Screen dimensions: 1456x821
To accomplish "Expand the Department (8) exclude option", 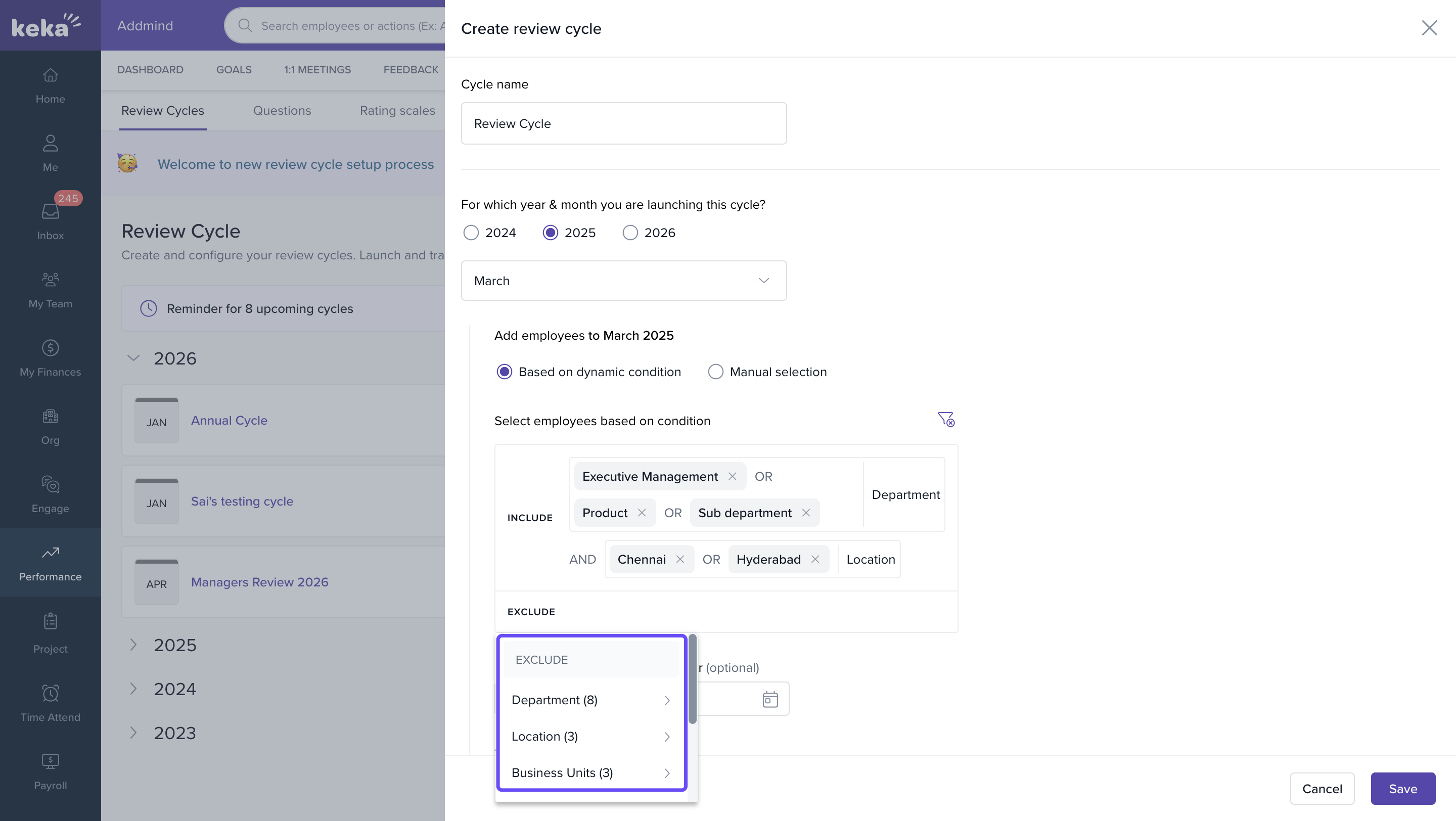I will point(590,700).
